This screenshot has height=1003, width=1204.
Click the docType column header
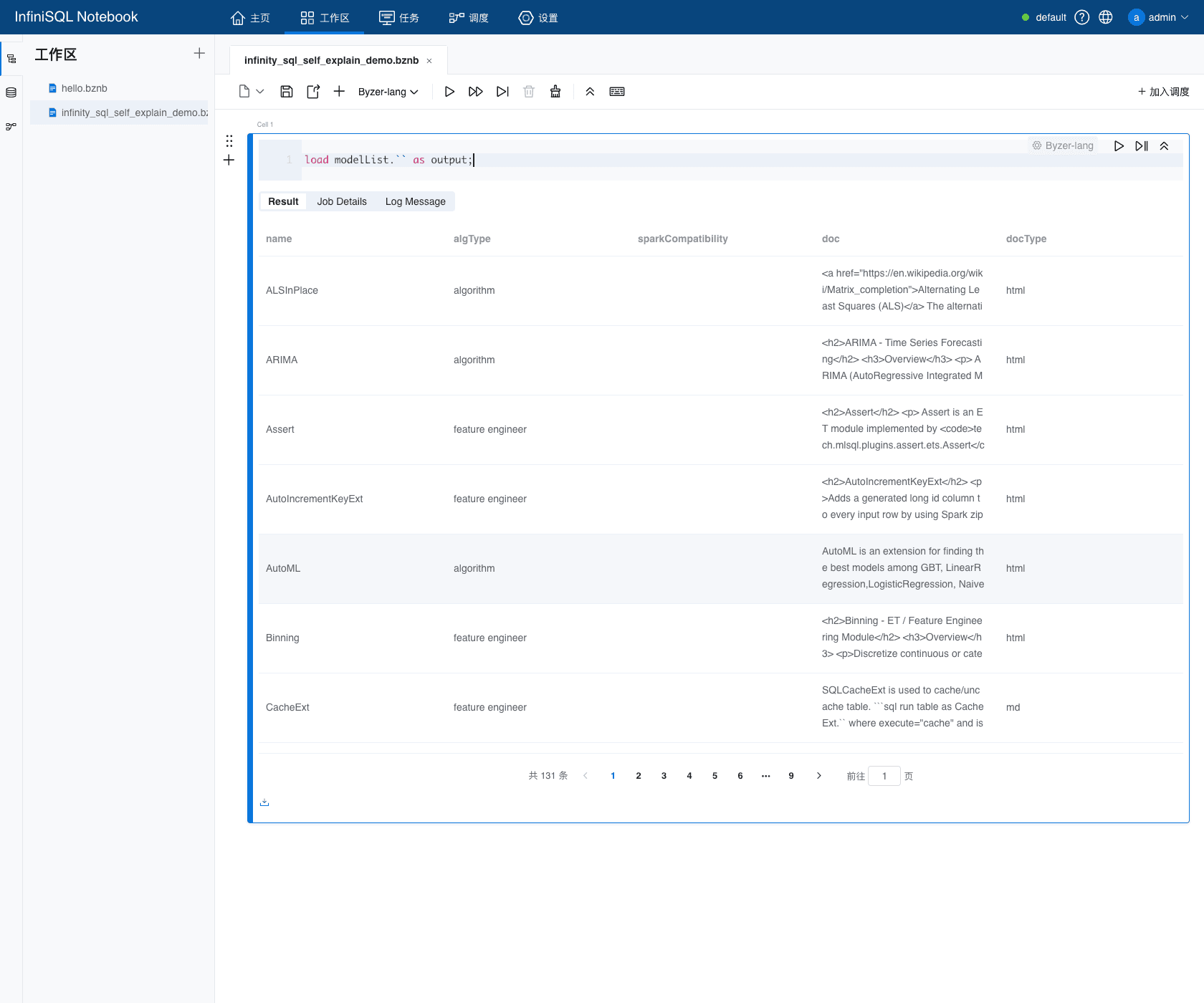click(1026, 239)
